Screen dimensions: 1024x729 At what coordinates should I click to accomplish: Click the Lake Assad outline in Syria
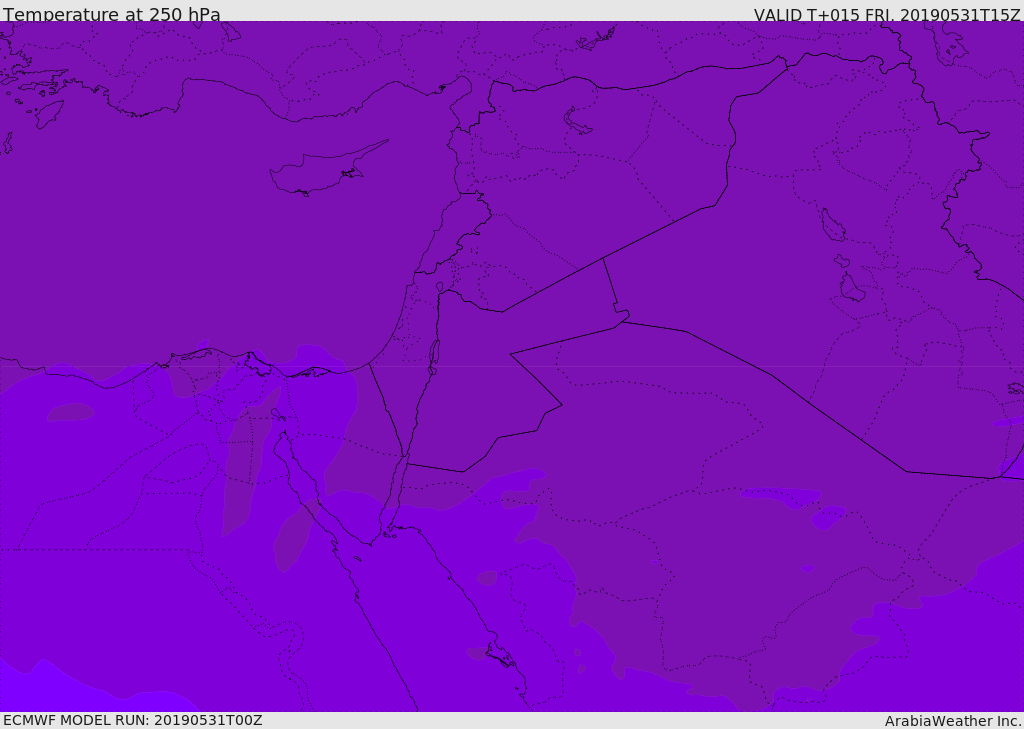pyautogui.click(x=576, y=122)
